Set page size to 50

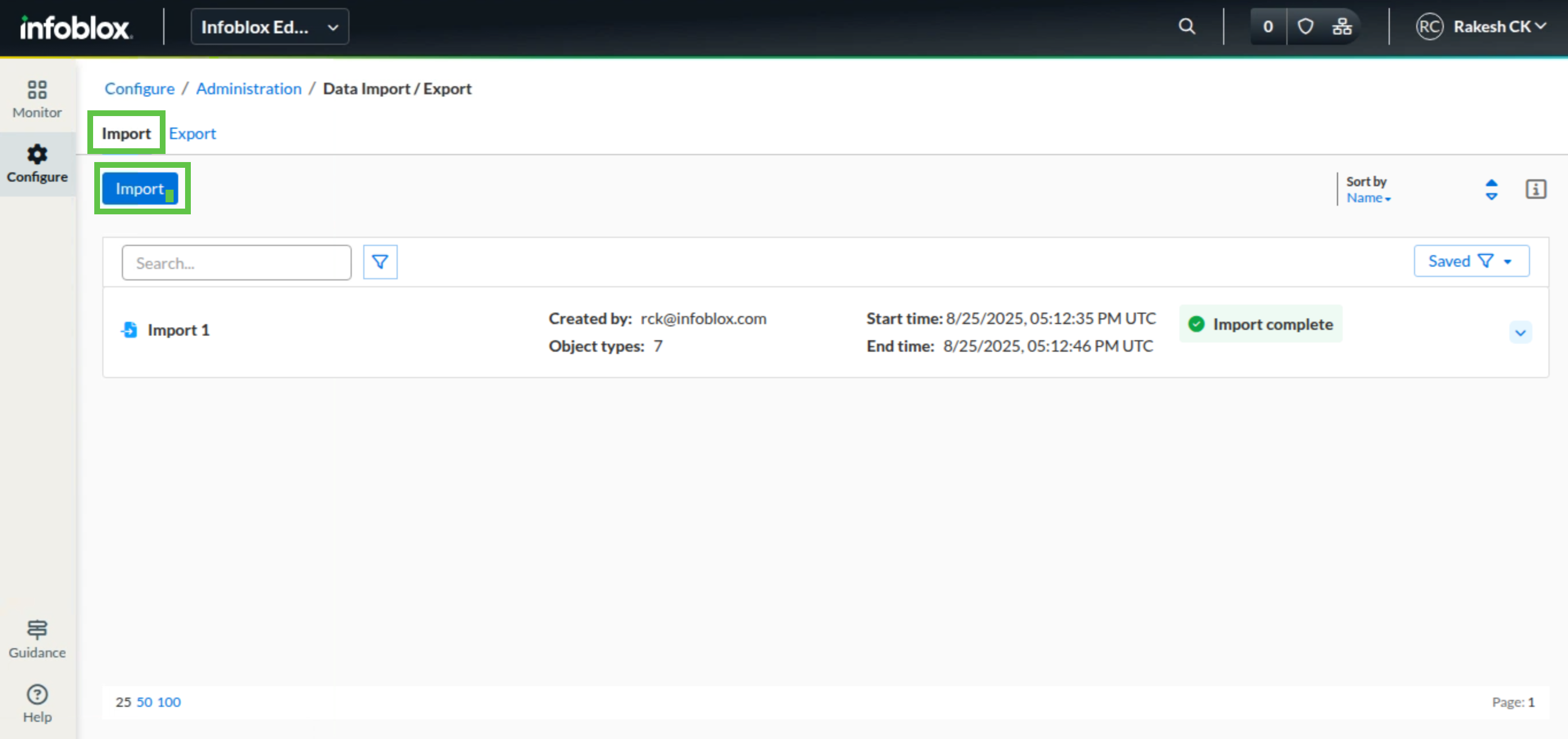click(144, 702)
